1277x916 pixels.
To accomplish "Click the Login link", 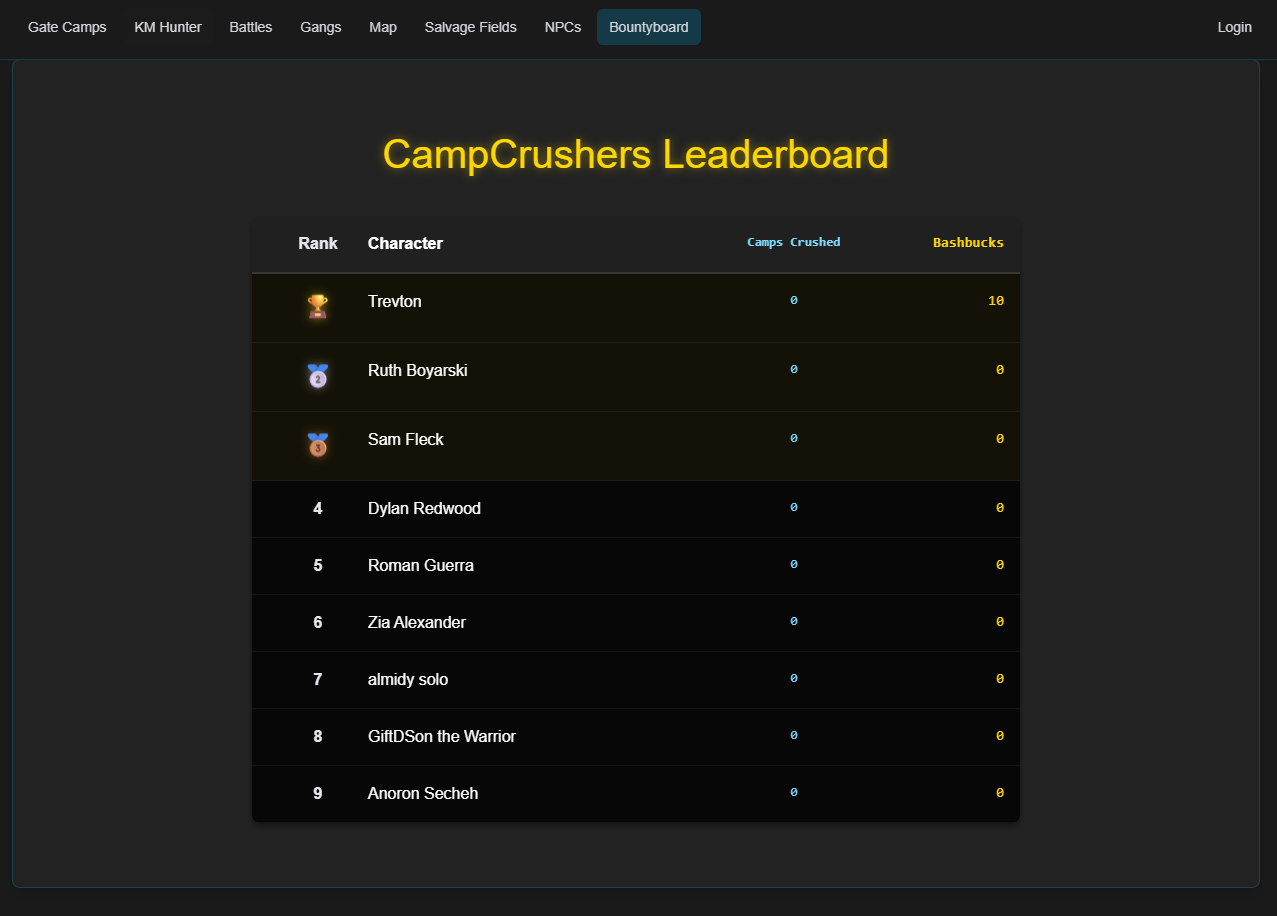I will click(x=1234, y=27).
